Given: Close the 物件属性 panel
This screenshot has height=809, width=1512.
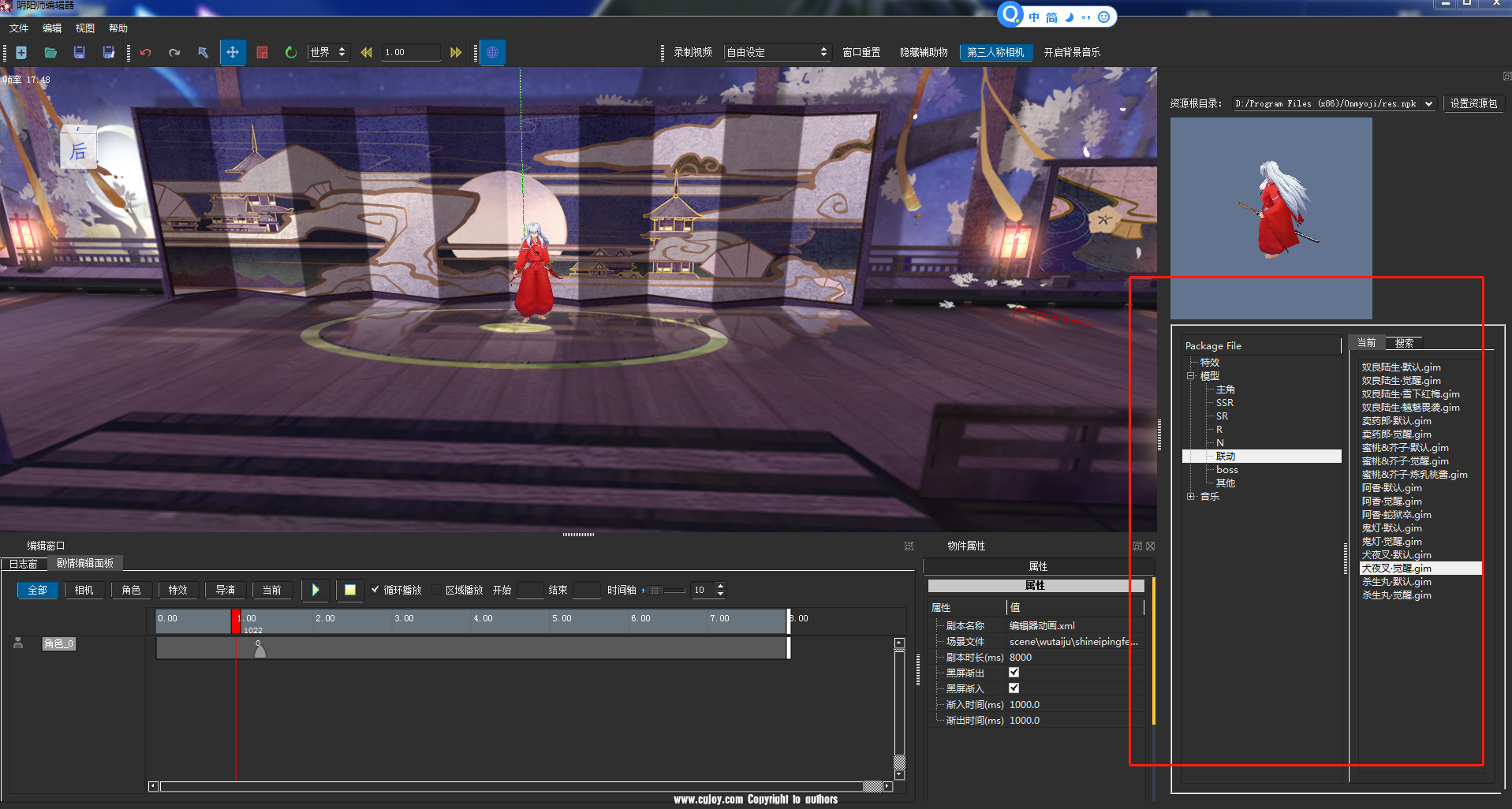Looking at the screenshot, I should [1150, 546].
